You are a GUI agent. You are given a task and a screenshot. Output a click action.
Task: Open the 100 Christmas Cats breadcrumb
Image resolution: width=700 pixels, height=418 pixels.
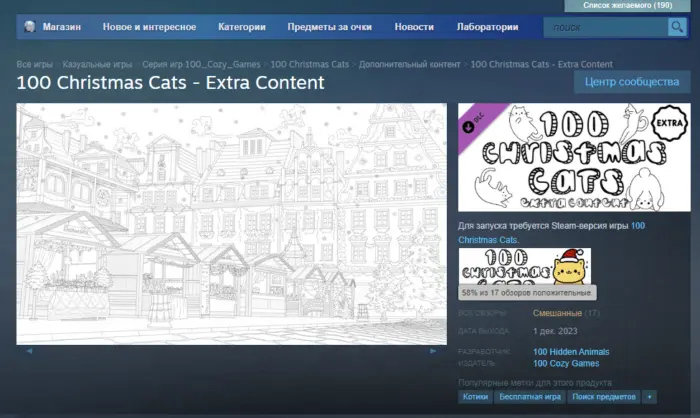tap(309, 64)
